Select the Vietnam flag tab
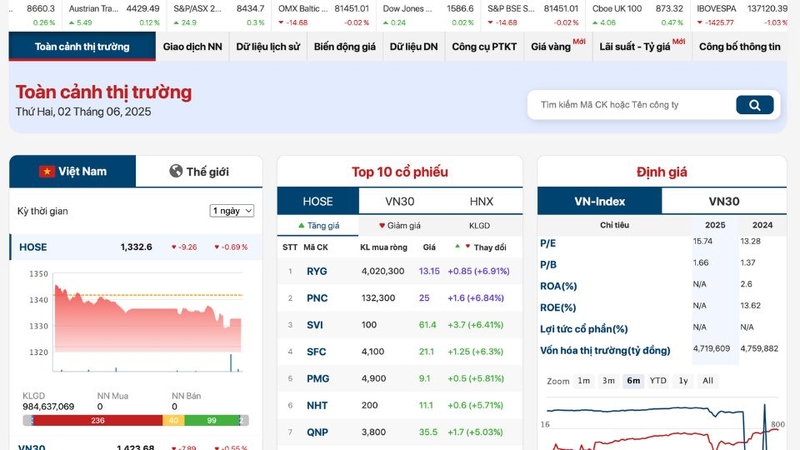The height and width of the screenshot is (450, 800). tap(73, 171)
